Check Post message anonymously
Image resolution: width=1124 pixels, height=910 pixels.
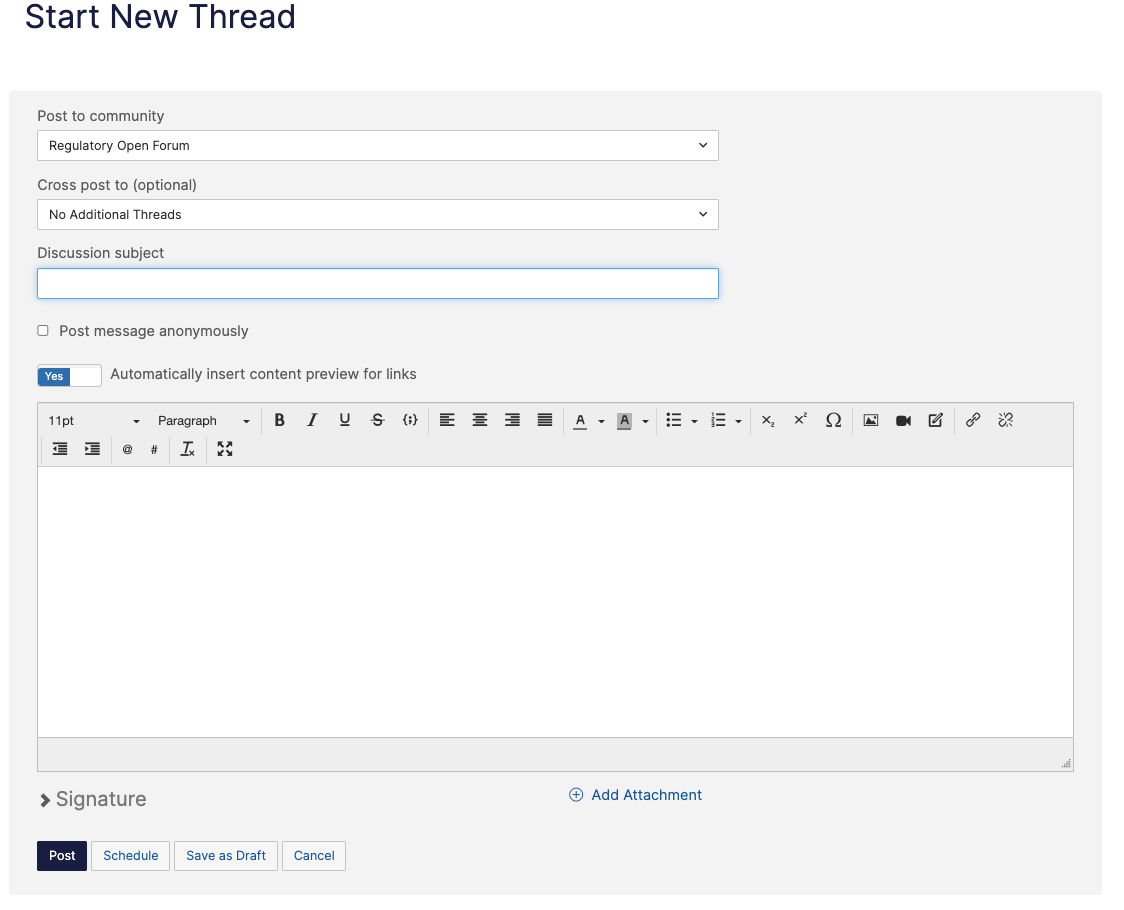coord(43,331)
